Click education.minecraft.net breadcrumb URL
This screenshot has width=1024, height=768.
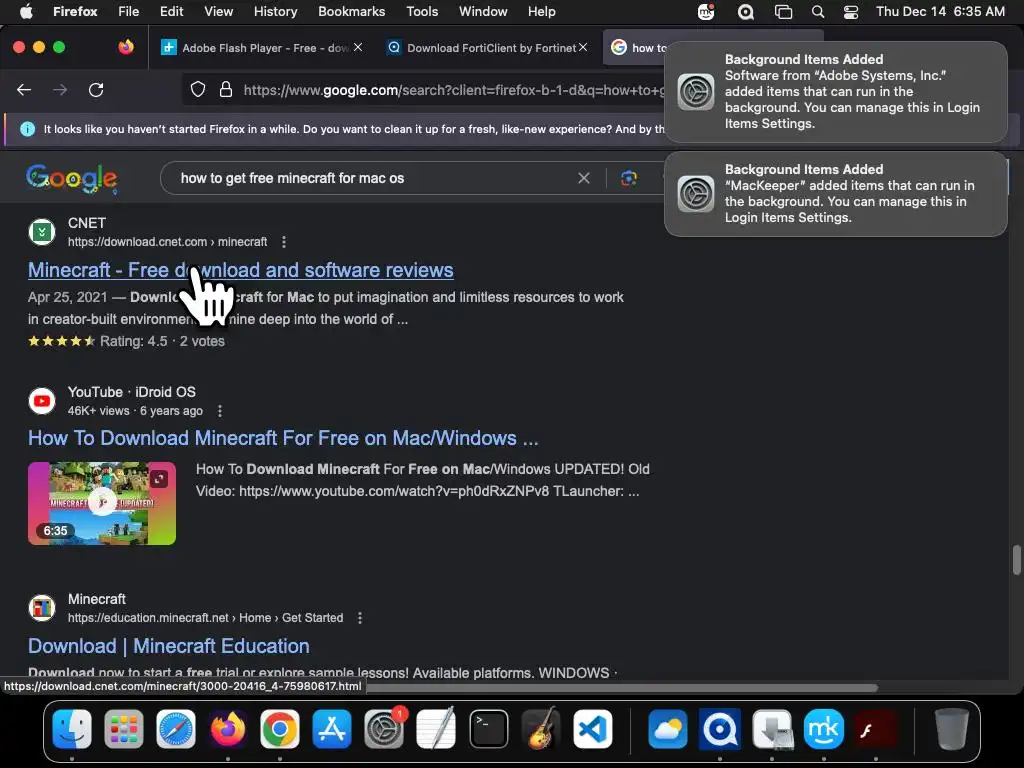tap(205, 618)
